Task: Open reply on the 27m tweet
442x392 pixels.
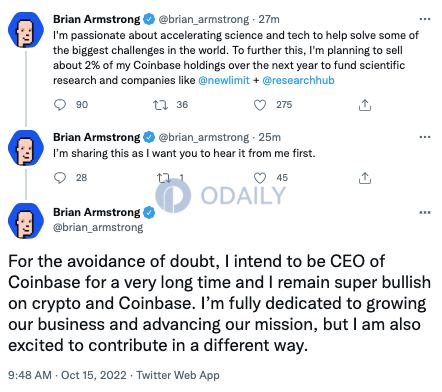Action: coord(60,105)
